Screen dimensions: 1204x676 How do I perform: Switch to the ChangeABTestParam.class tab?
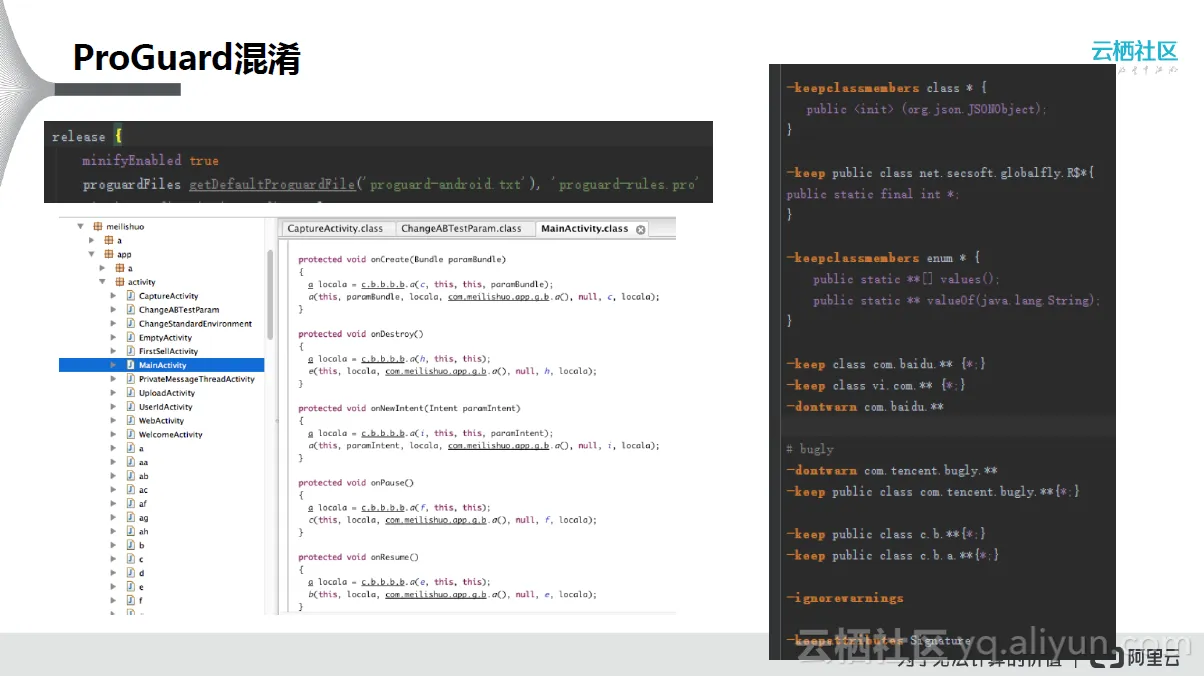coord(461,229)
